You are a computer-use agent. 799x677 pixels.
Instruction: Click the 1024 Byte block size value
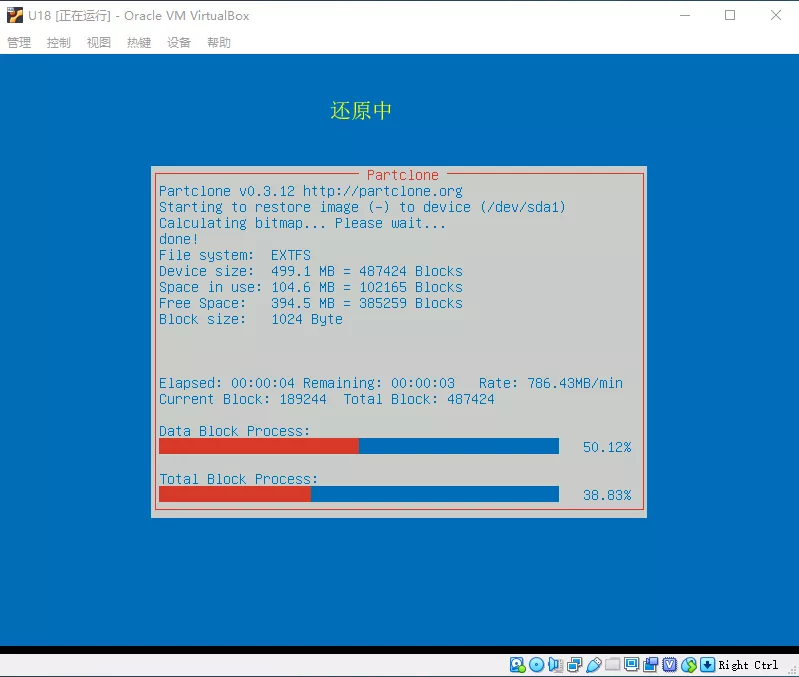coord(307,320)
